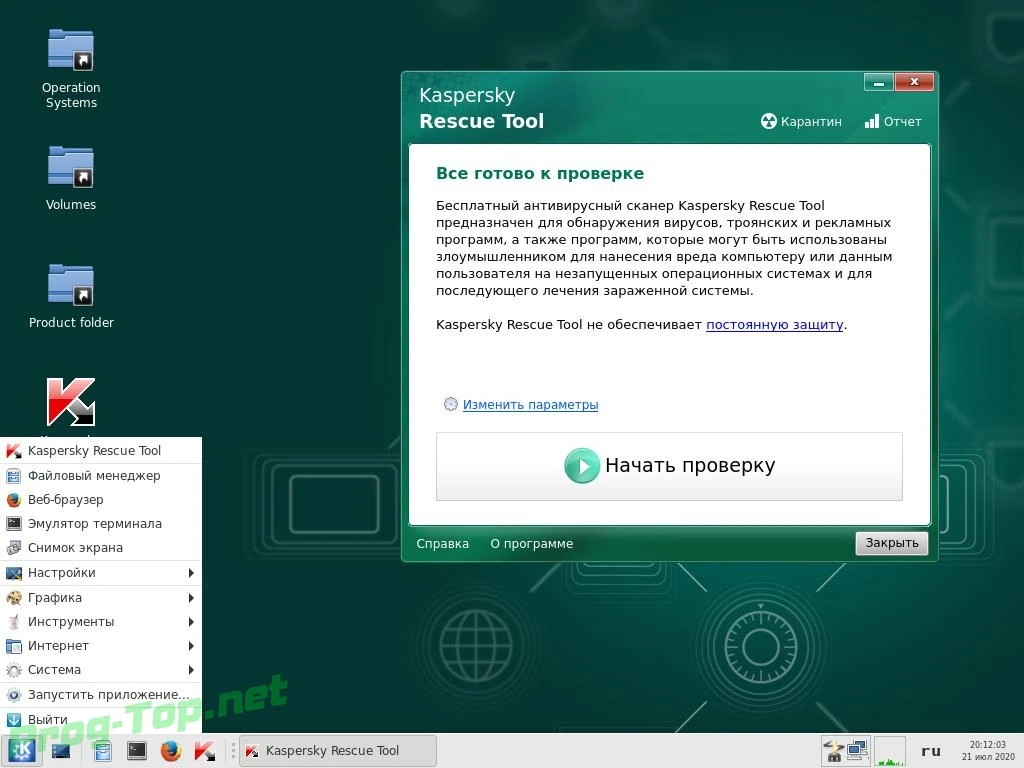
Task: Expand the Настройки submenu arrow
Action: [x=191, y=573]
